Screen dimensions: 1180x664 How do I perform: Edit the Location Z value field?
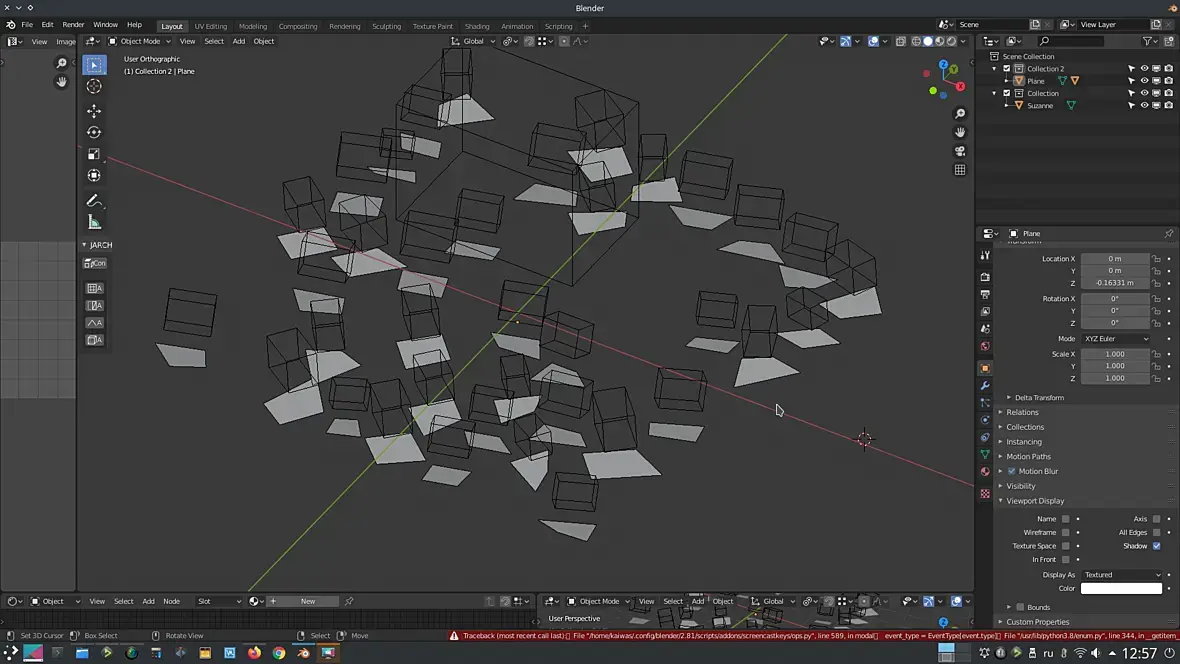point(1114,283)
